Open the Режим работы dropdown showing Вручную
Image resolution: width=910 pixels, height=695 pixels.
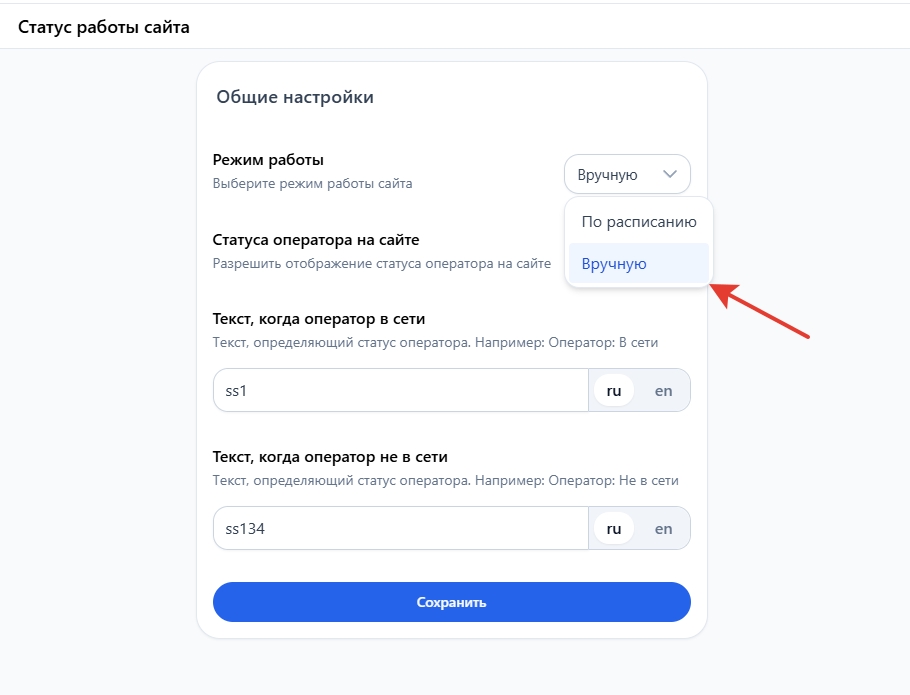tap(627, 174)
